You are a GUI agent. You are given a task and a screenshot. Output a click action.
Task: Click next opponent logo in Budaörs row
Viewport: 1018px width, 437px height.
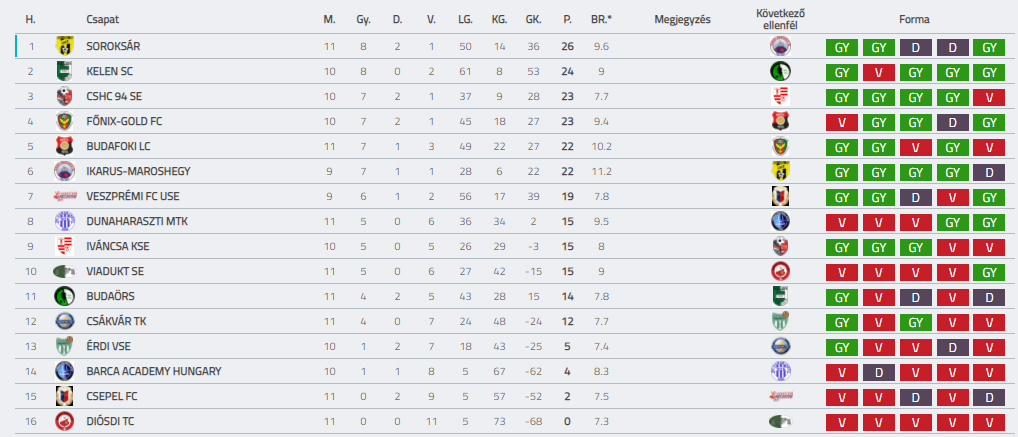pyautogui.click(x=780, y=296)
